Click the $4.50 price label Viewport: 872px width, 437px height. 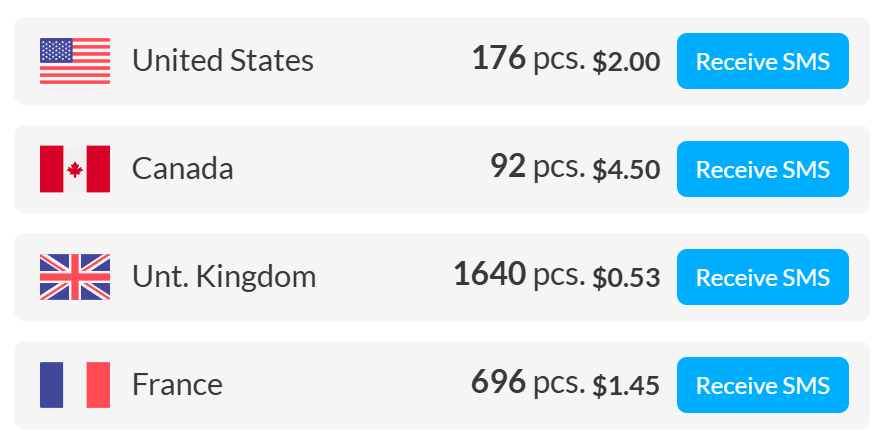pos(626,170)
